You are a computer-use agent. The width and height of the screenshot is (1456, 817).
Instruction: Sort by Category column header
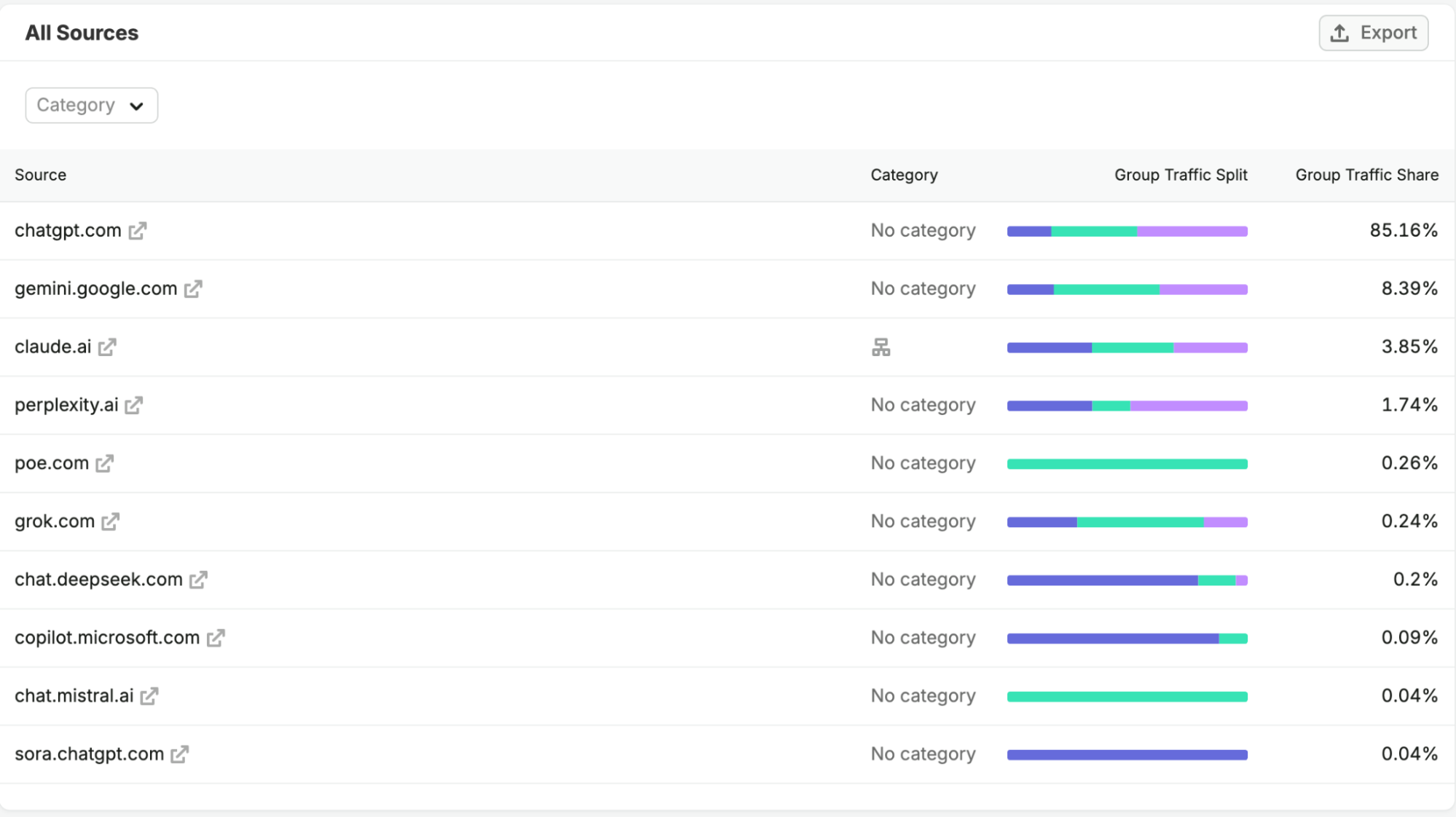[x=904, y=175]
